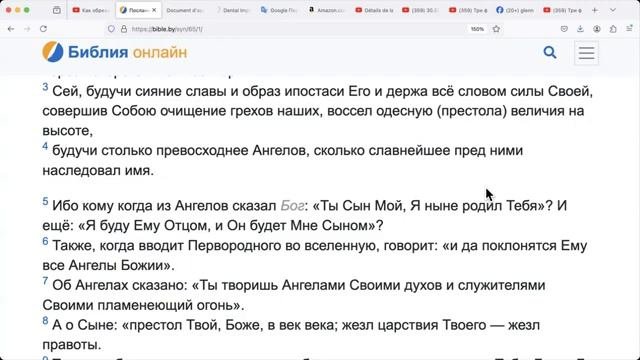Bookmark this page with the star
The image size is (640, 360).
(x=496, y=29)
